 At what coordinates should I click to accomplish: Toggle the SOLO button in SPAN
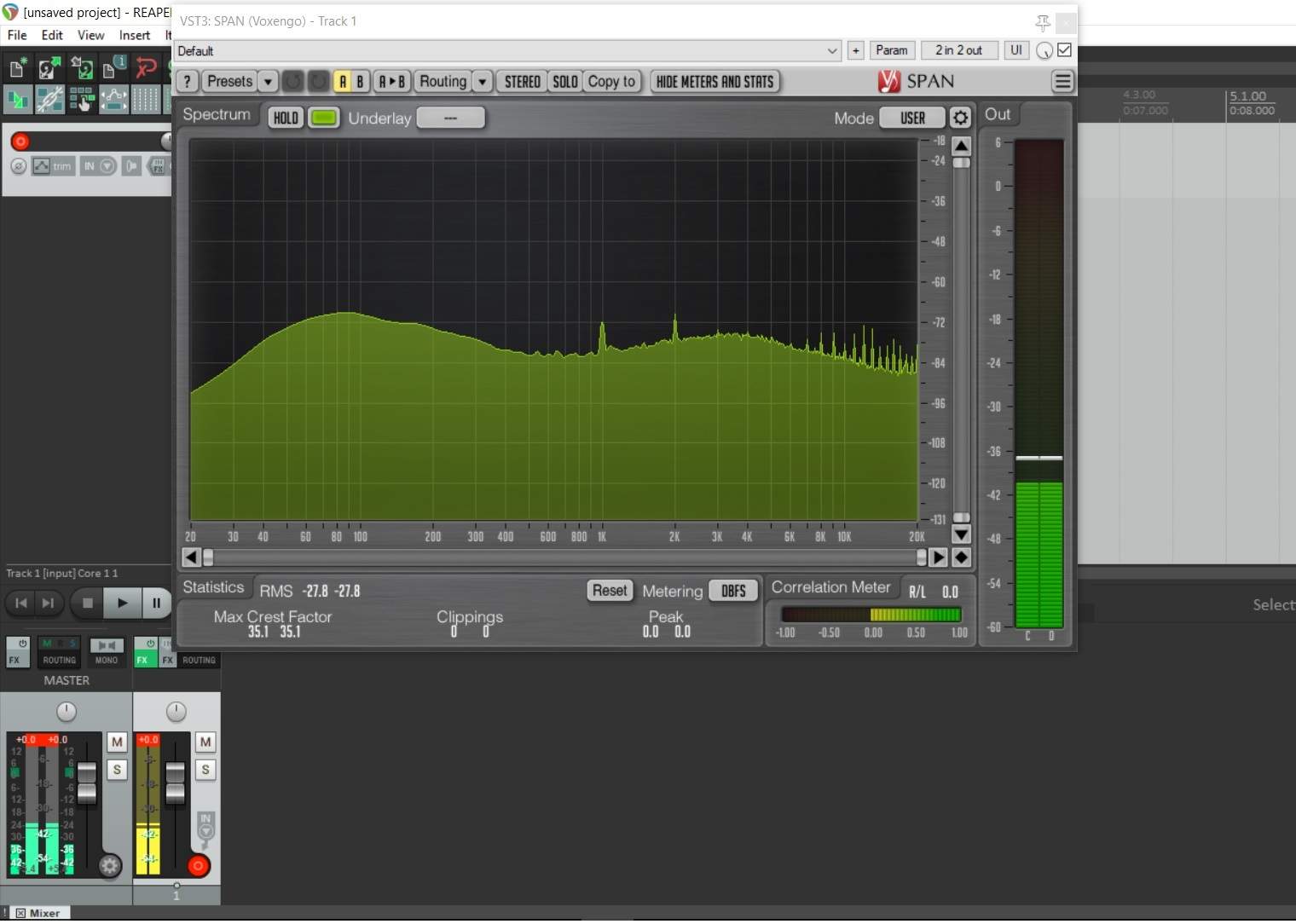565,82
